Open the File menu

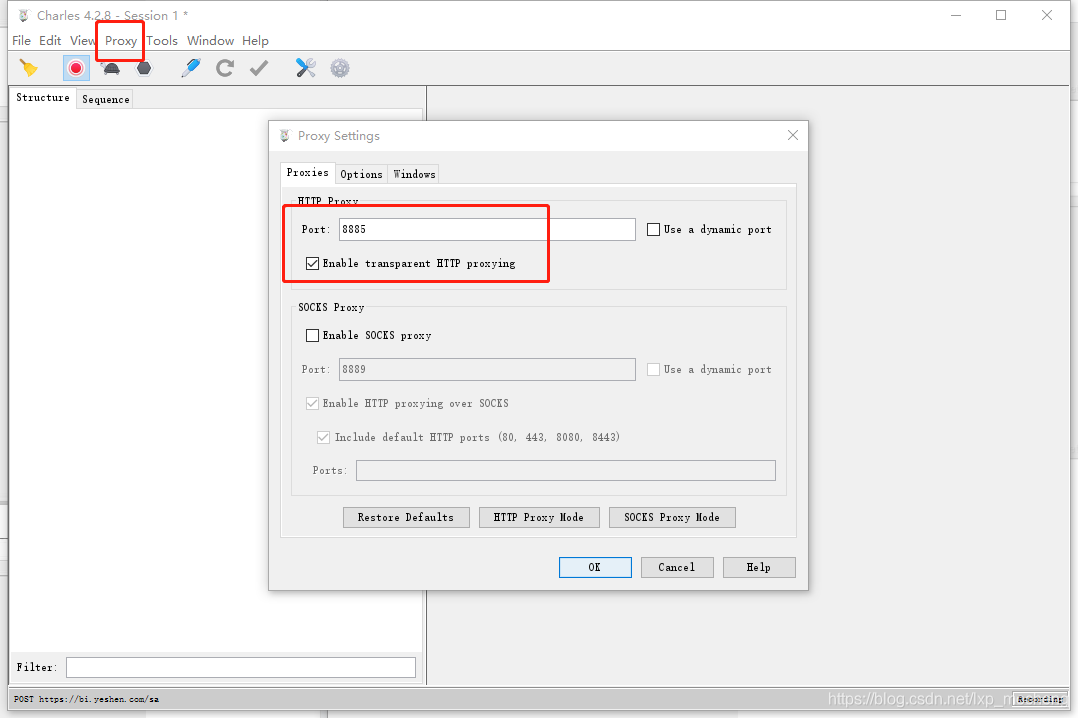point(21,41)
